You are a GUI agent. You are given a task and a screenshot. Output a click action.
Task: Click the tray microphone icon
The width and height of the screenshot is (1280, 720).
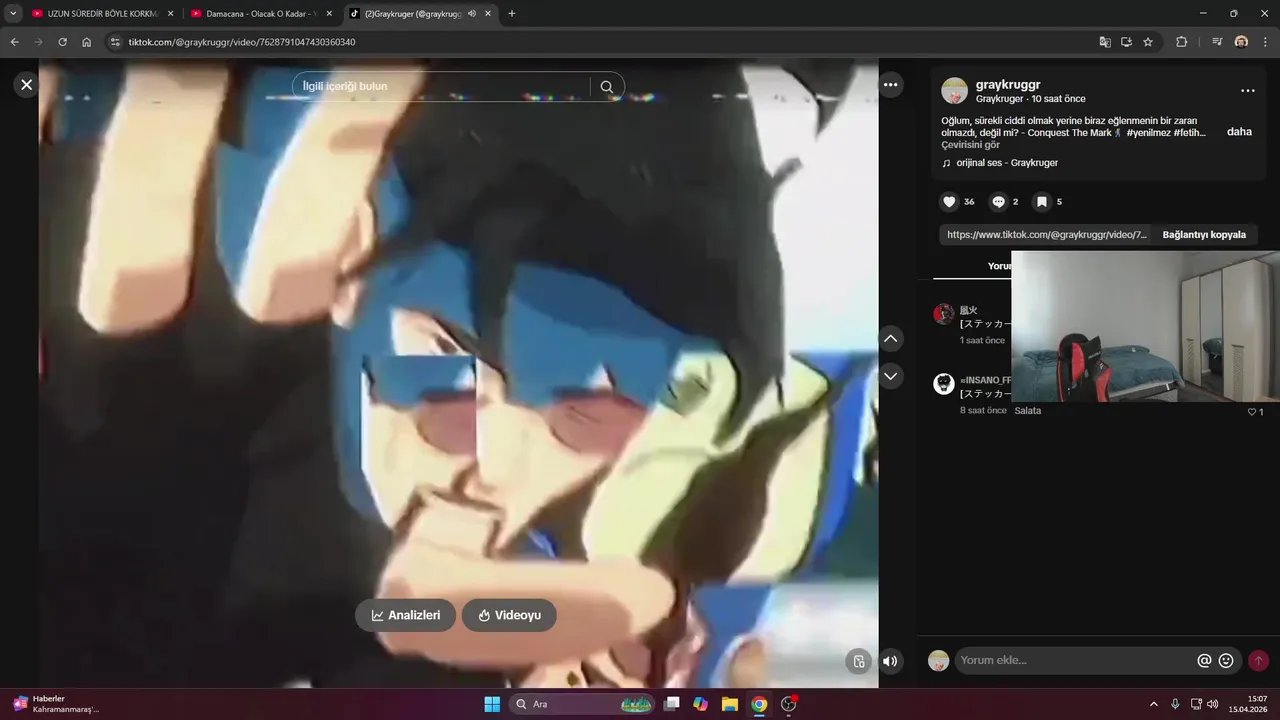tap(1175, 704)
